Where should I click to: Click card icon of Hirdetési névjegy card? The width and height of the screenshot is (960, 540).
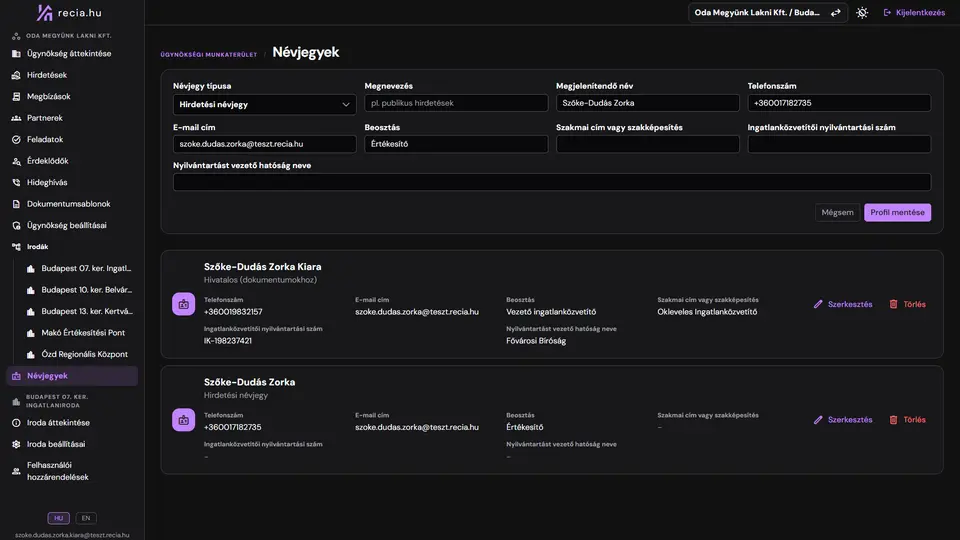(184, 420)
